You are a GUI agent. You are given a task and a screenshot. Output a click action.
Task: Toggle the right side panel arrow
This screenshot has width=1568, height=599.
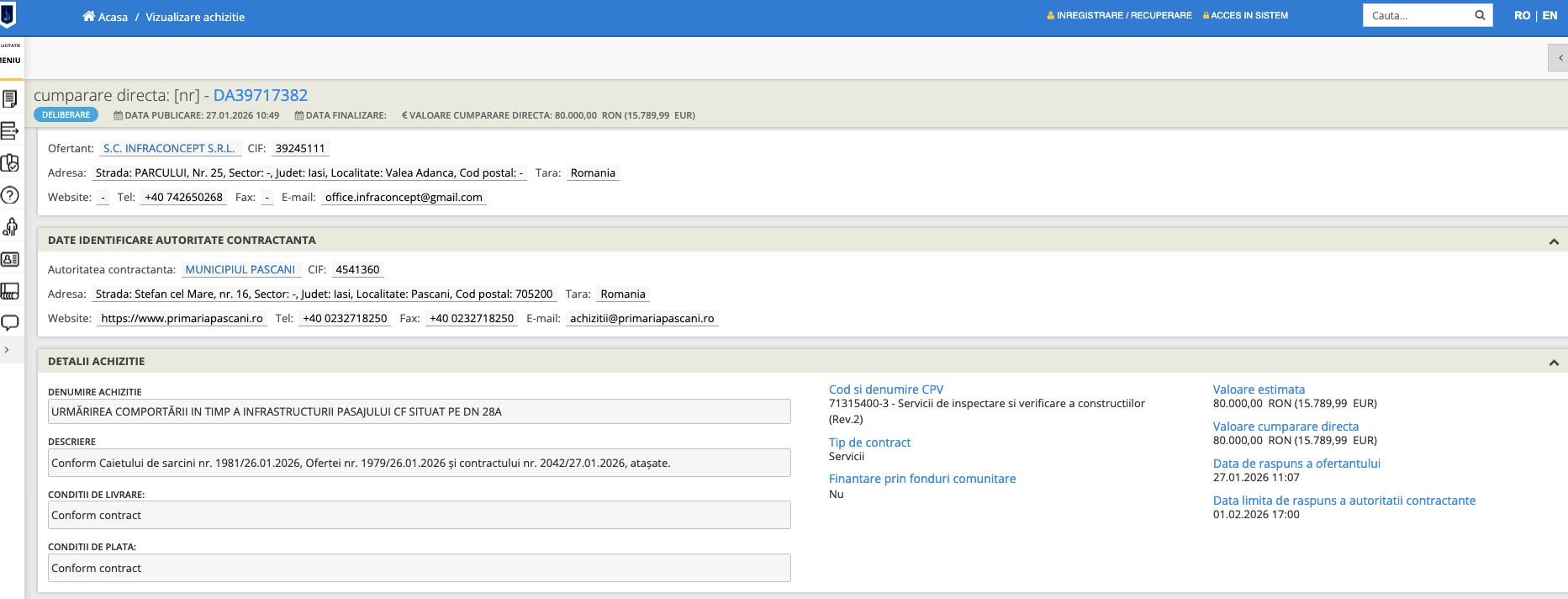click(1560, 58)
